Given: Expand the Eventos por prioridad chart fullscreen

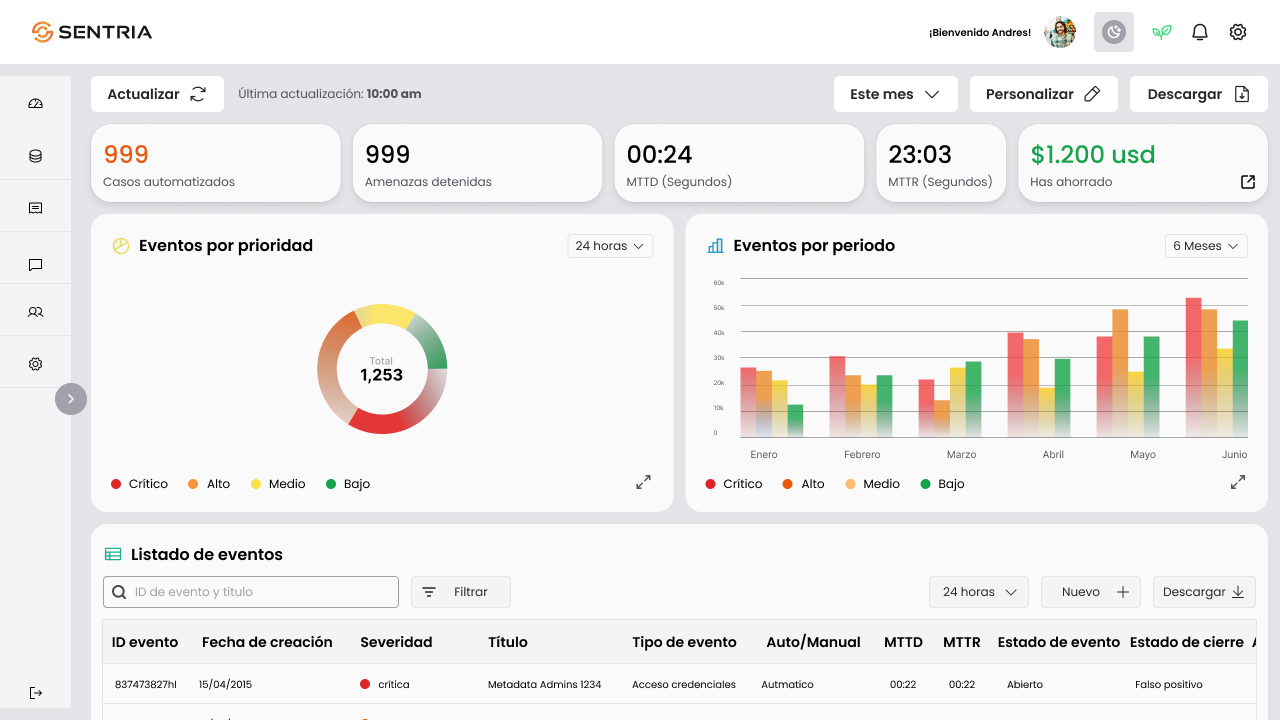Looking at the screenshot, I should (644, 482).
